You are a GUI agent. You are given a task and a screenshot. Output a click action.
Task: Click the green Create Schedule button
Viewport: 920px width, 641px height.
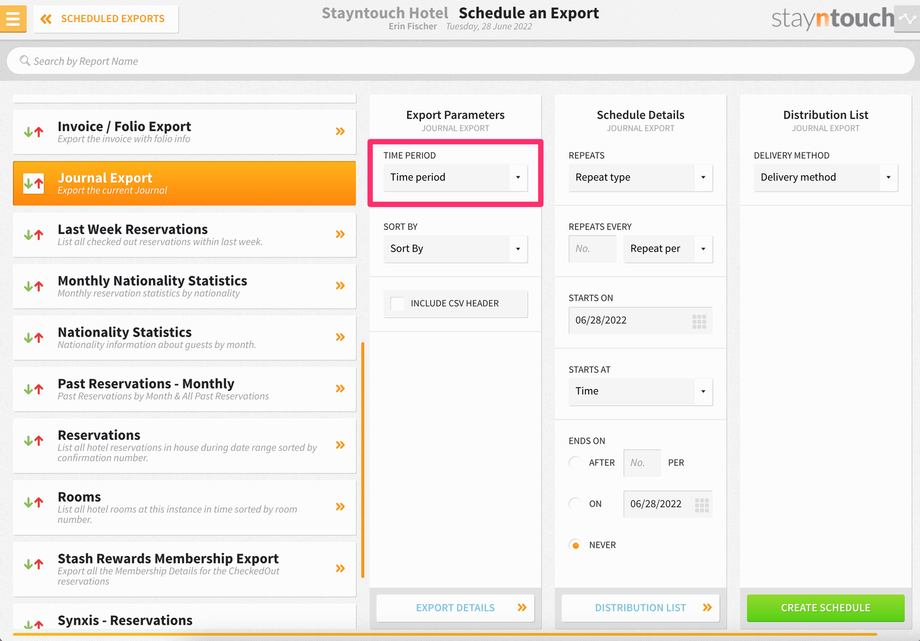point(826,608)
